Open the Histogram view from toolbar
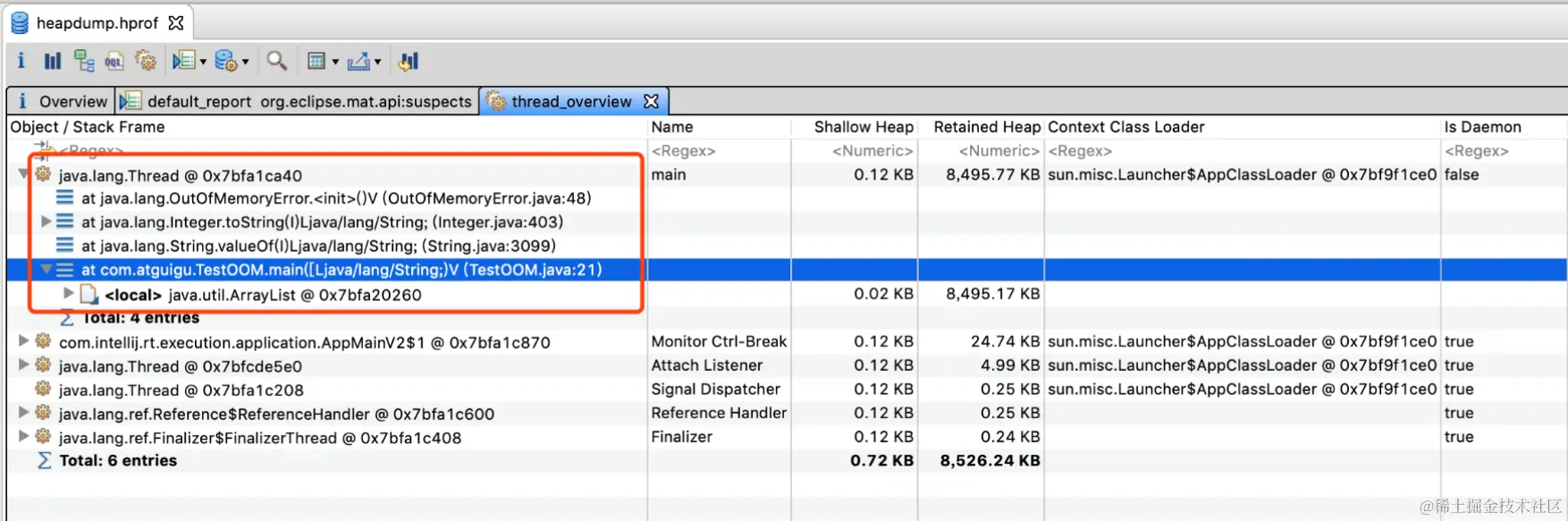Screen dimensions: 1568x521 (53, 61)
